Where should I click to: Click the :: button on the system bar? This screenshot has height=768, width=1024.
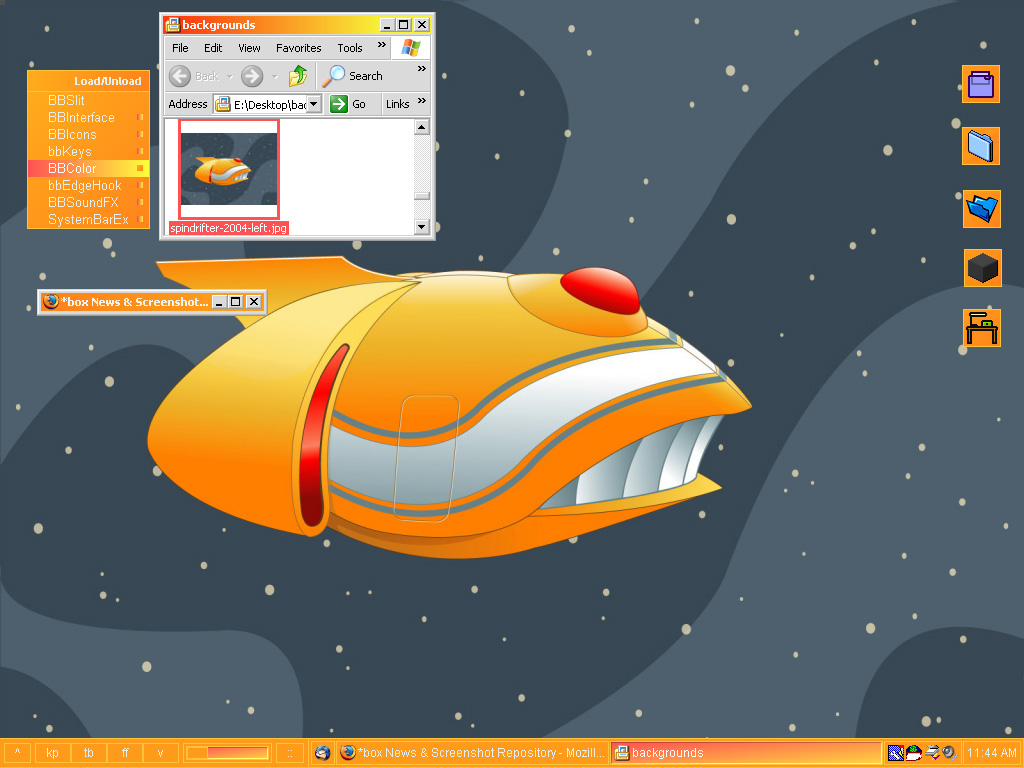(x=290, y=753)
